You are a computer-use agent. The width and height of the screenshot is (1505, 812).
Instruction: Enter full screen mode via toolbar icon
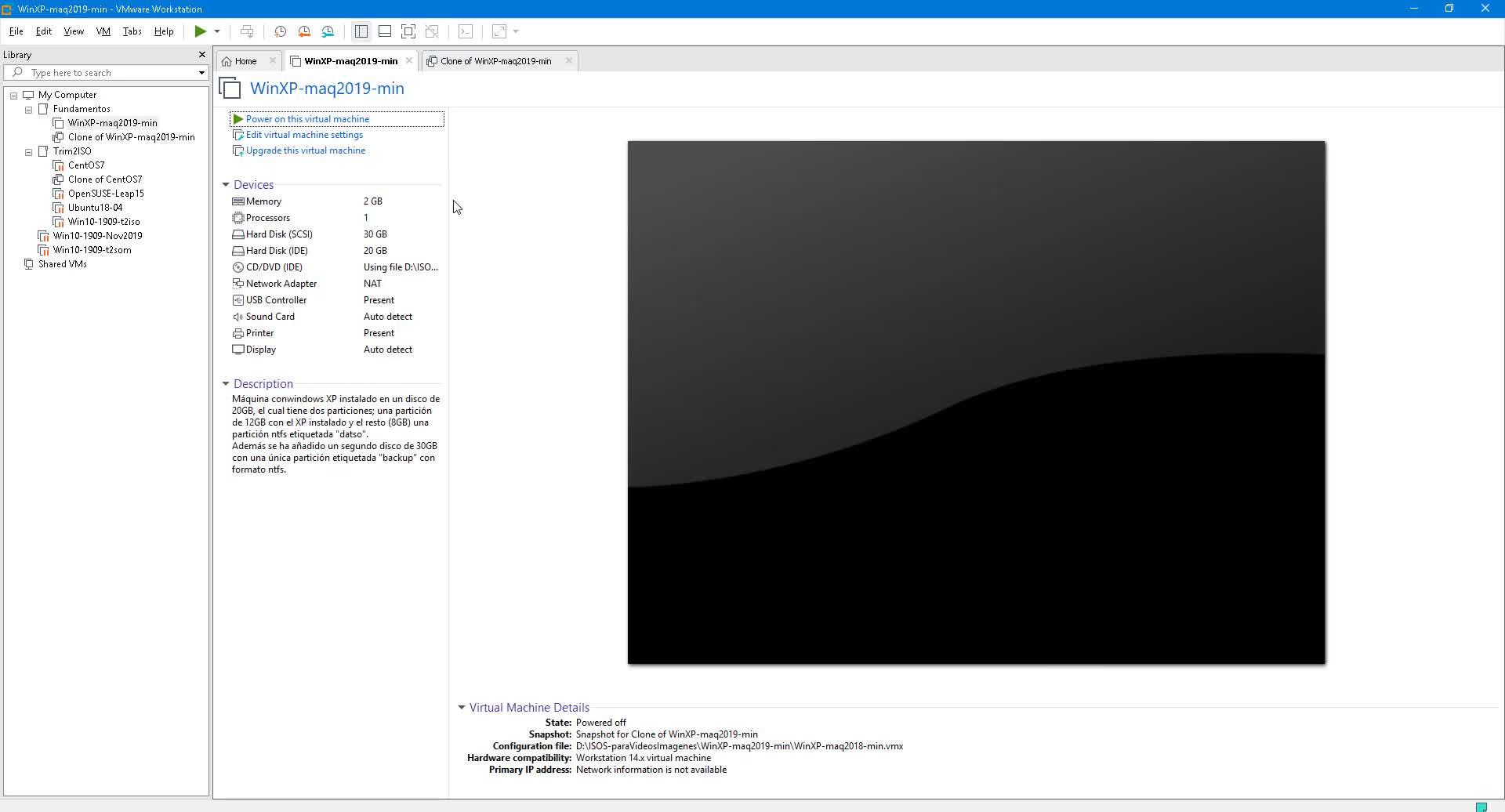pos(408,31)
